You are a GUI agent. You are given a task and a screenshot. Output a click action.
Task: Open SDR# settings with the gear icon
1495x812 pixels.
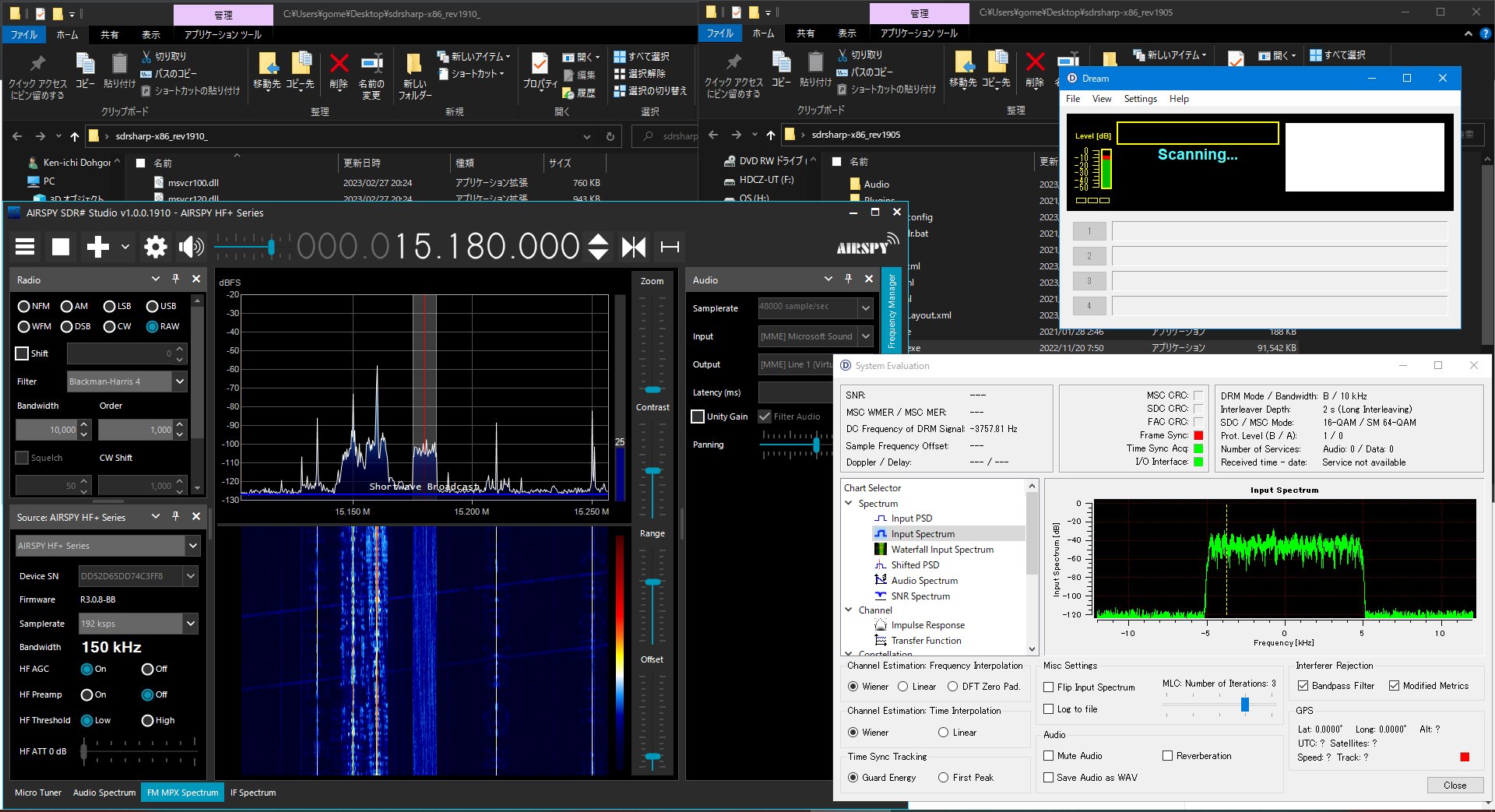click(155, 247)
